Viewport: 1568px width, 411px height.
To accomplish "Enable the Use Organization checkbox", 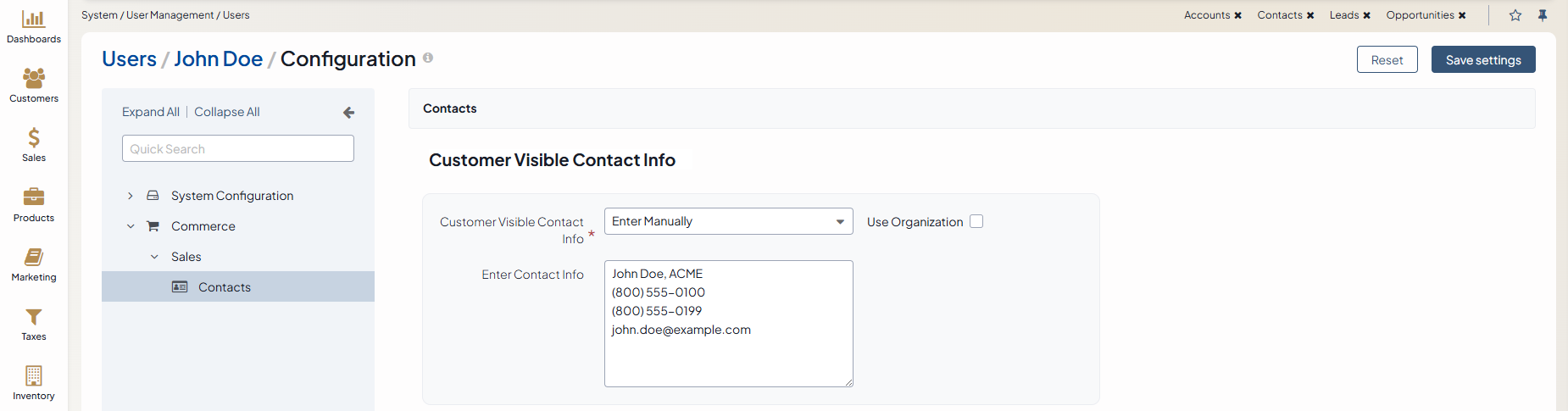I will click(976, 221).
